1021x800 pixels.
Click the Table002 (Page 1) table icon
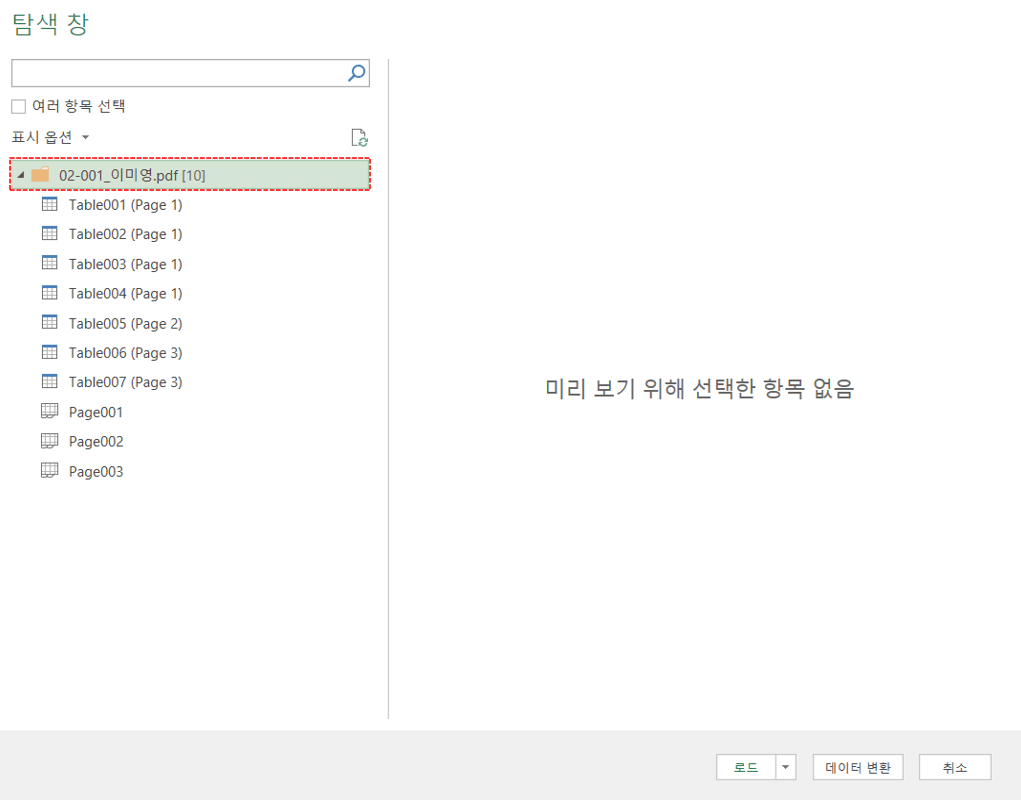click(x=51, y=234)
